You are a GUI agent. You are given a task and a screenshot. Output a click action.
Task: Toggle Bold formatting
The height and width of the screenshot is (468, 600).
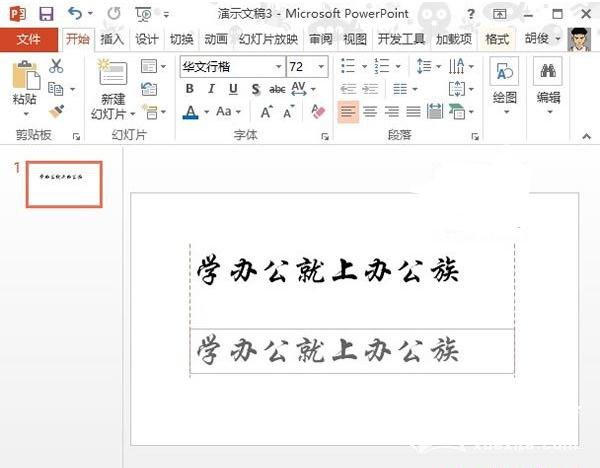pyautogui.click(x=189, y=89)
